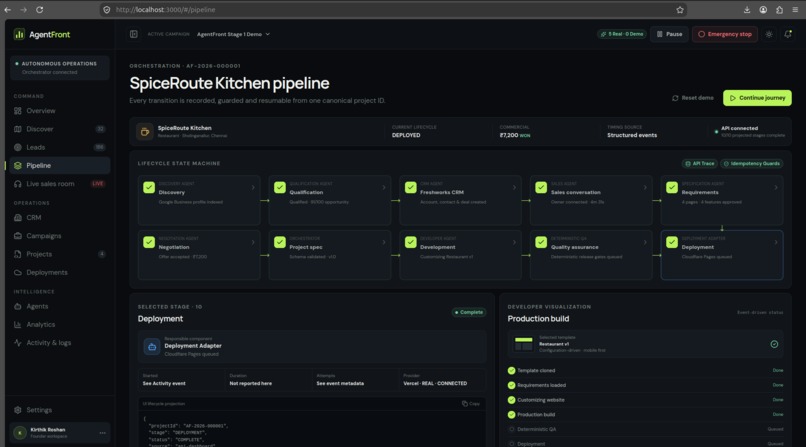Click the Quality assurance stage checkmark

541,242
